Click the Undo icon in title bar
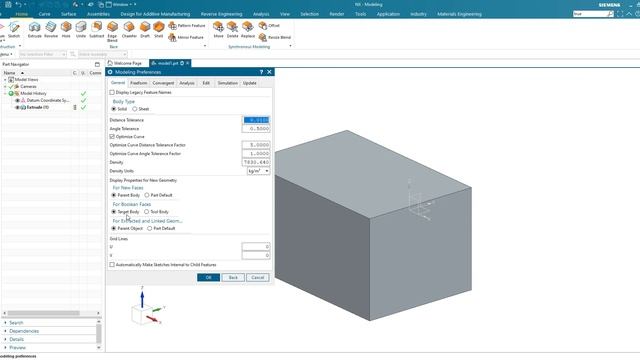Image resolution: width=640 pixels, height=360 pixels. click(x=18, y=4)
